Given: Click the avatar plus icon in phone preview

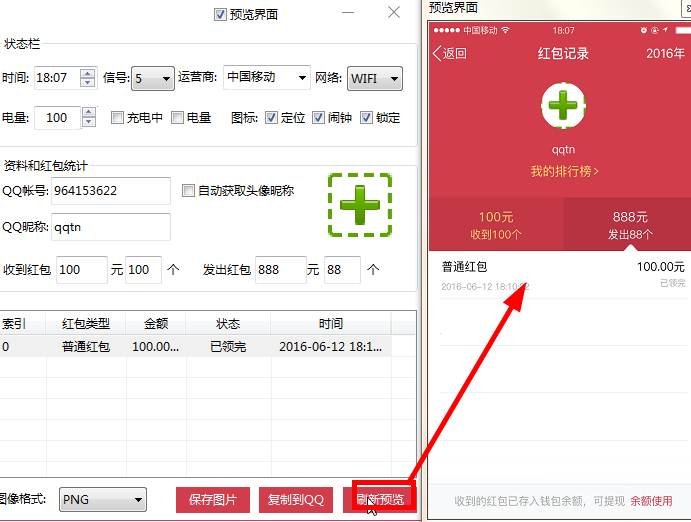Looking at the screenshot, I should [563, 106].
